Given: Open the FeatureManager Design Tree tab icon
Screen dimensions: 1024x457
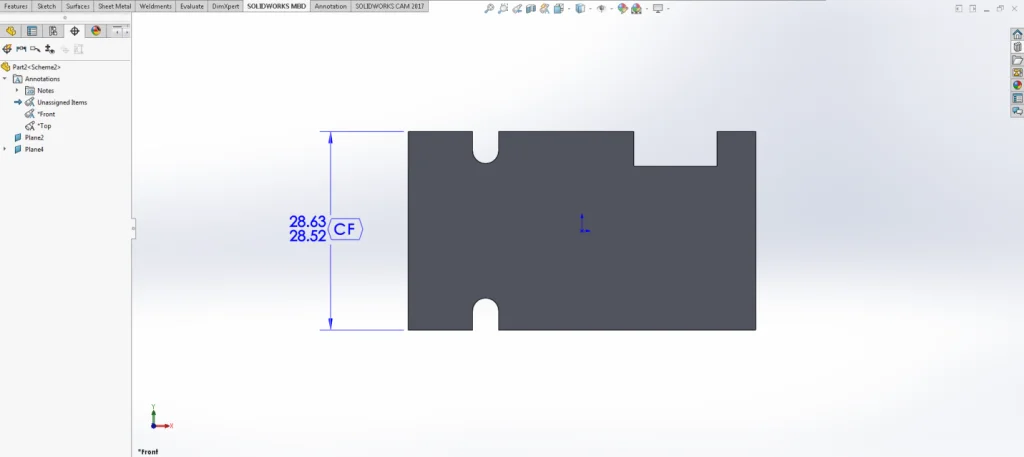Looking at the screenshot, I should (x=11, y=31).
